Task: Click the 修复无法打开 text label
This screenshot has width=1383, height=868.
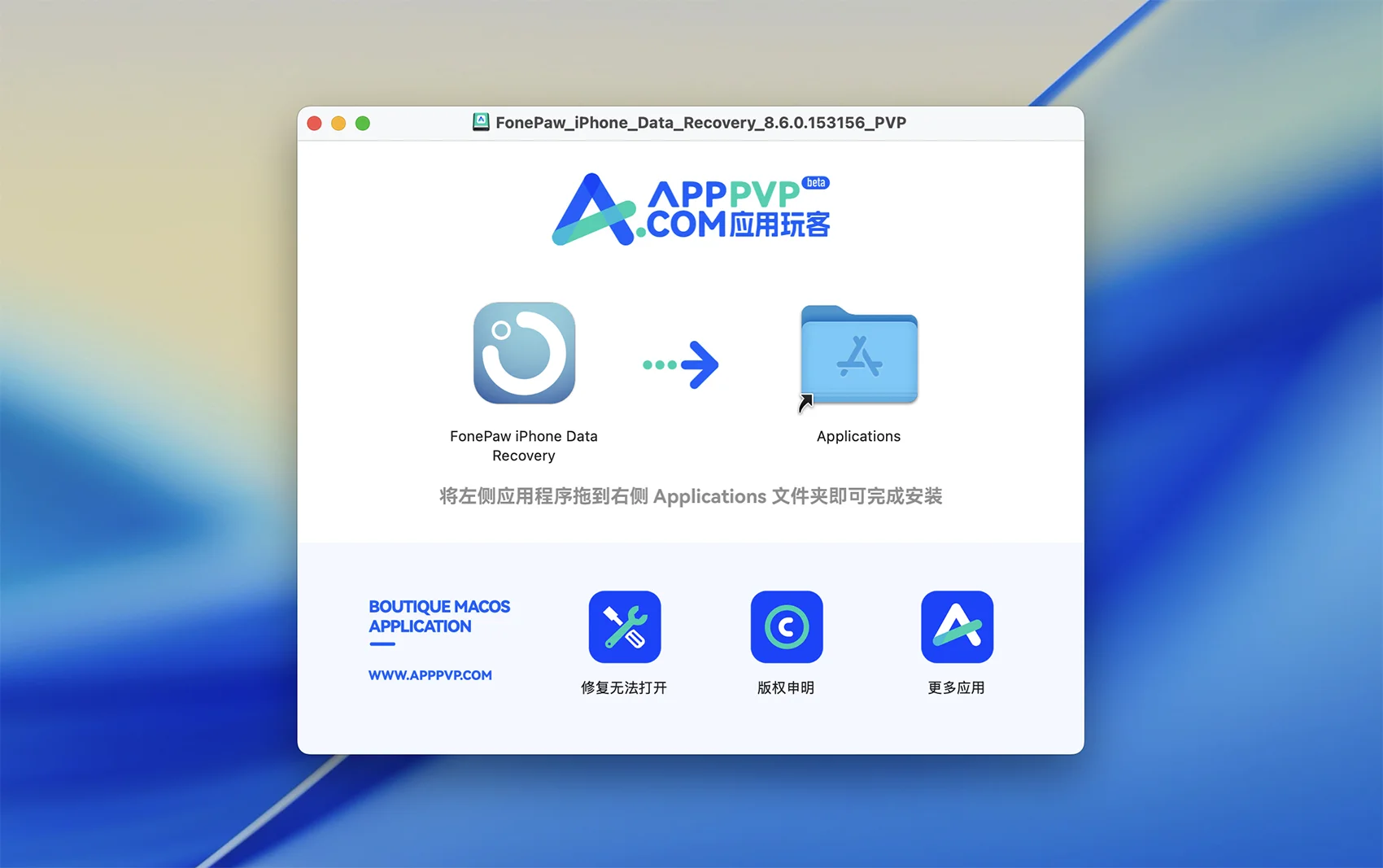Action: point(624,687)
